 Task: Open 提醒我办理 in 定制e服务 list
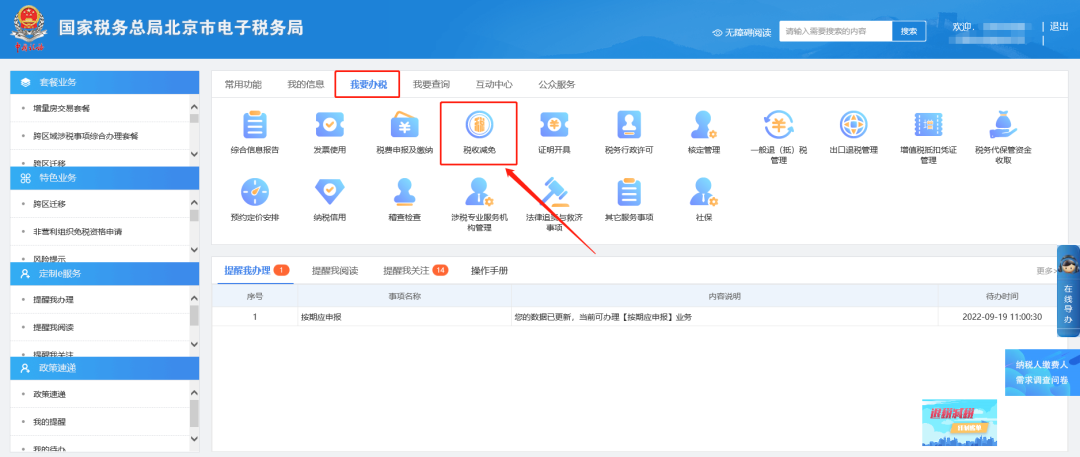53,300
